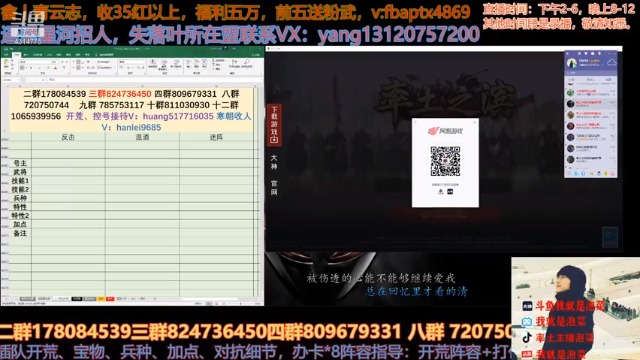Screen dimensions: 640x360
Task: Open the font name dropdown in Excel
Action: (51, 62)
